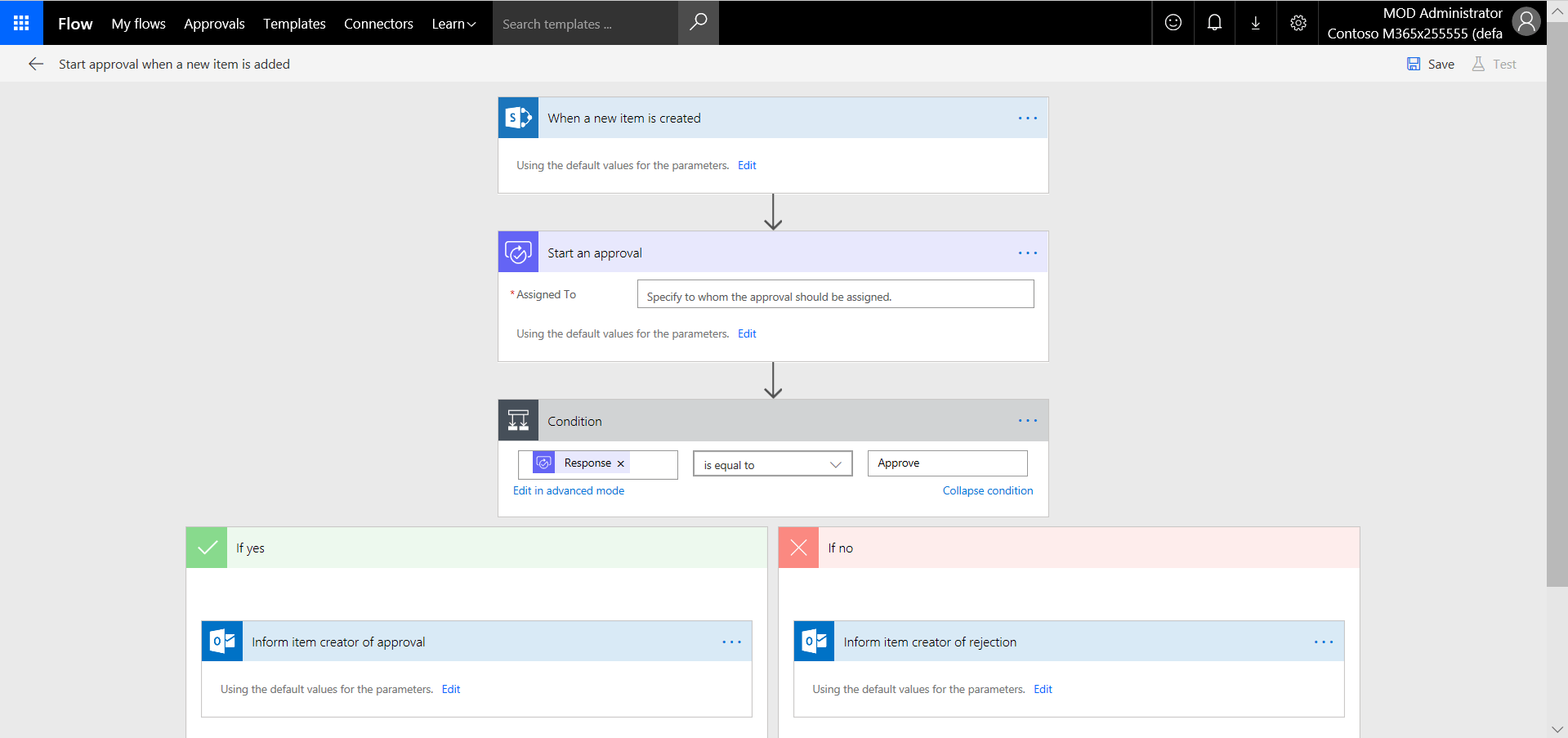Click the Save button label

point(1441,64)
